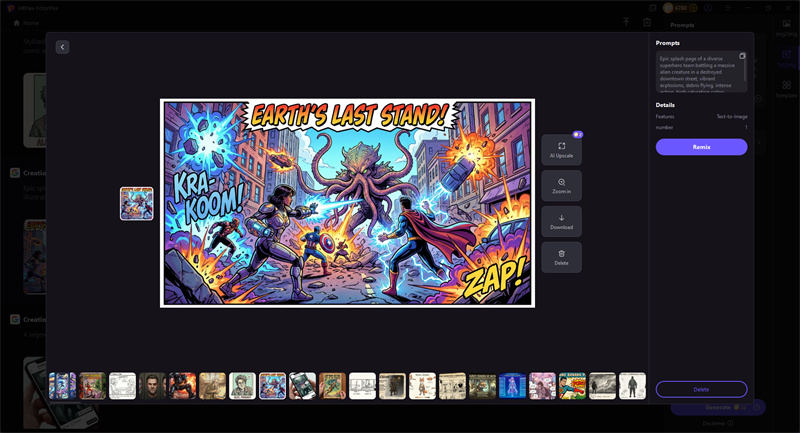Click the 'Text-to-Image' feature value

pyautogui.click(x=732, y=117)
